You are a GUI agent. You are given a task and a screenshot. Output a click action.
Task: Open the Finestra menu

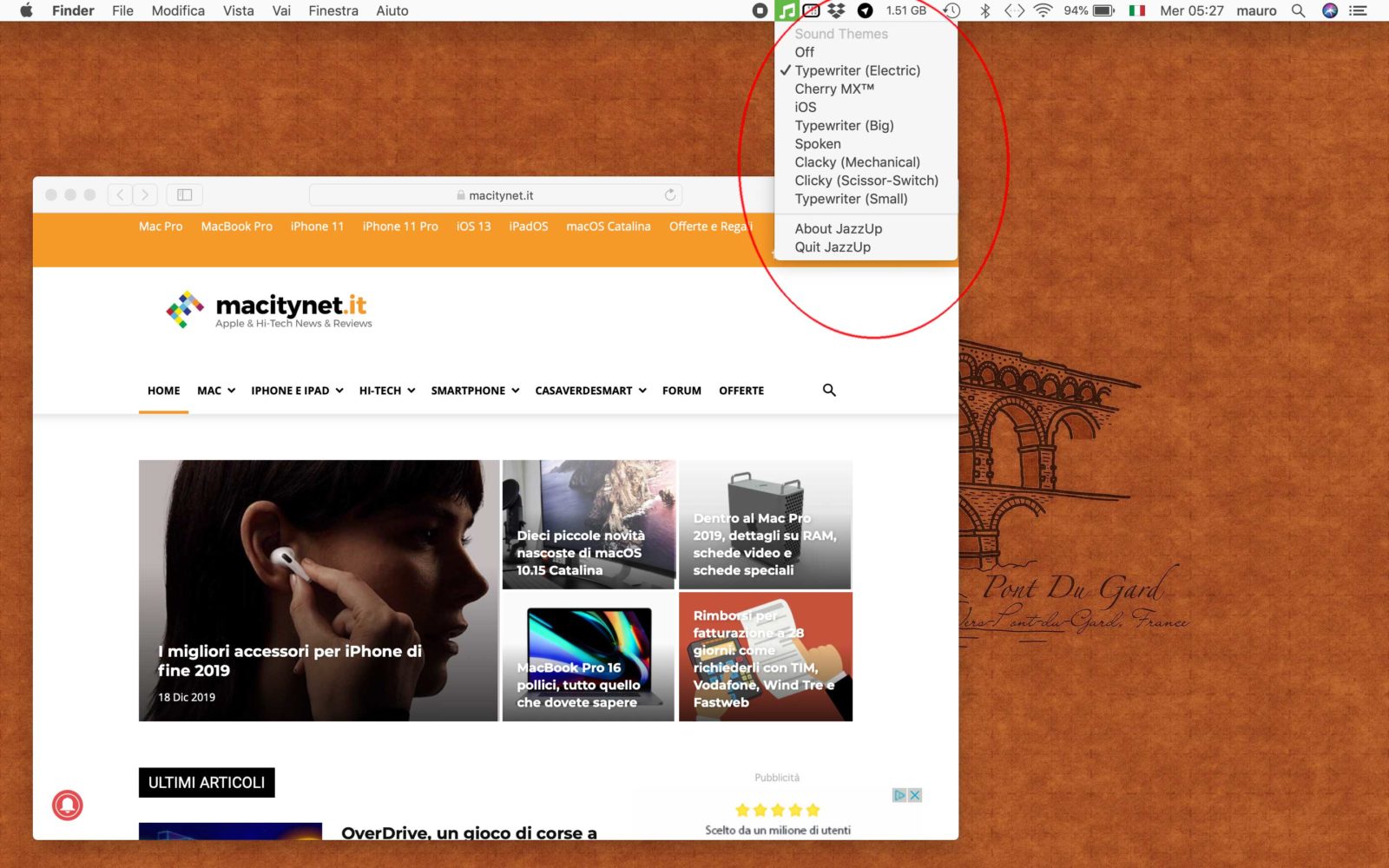click(x=333, y=10)
